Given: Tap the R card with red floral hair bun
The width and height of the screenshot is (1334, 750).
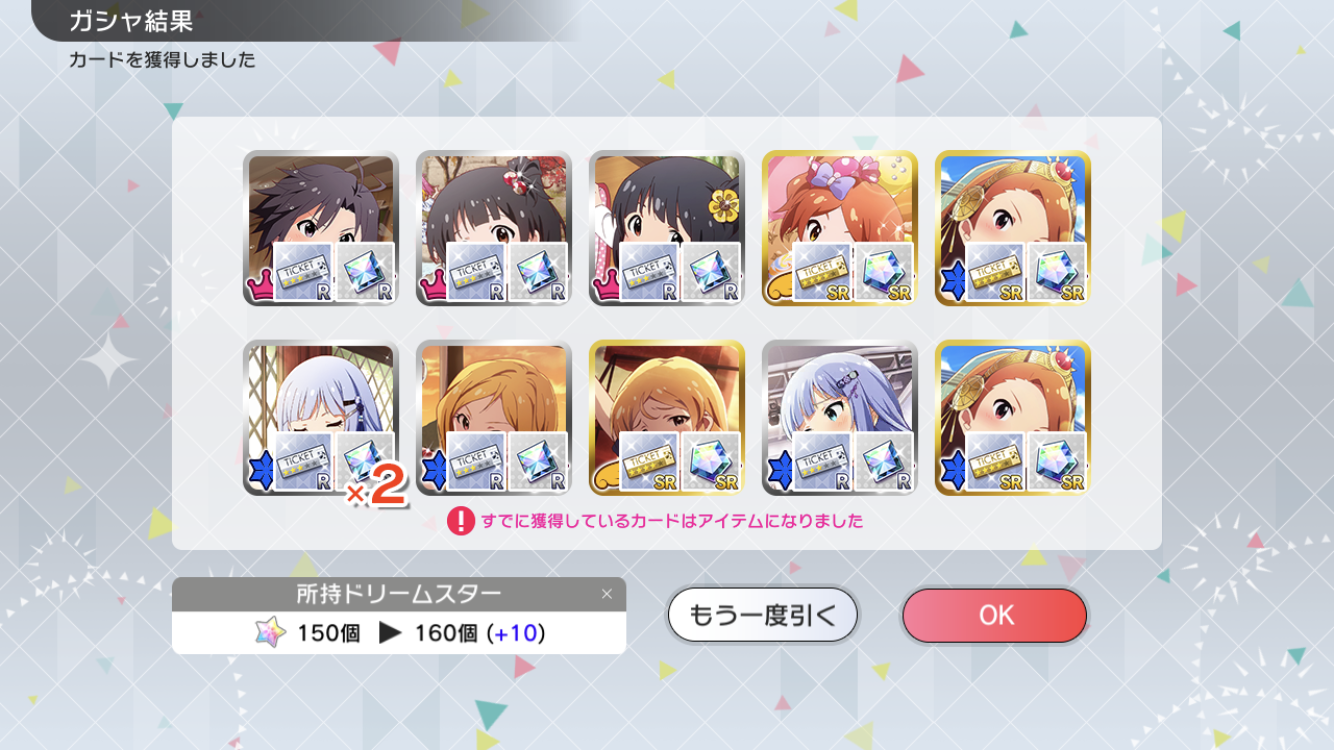Looking at the screenshot, I should click(x=494, y=228).
